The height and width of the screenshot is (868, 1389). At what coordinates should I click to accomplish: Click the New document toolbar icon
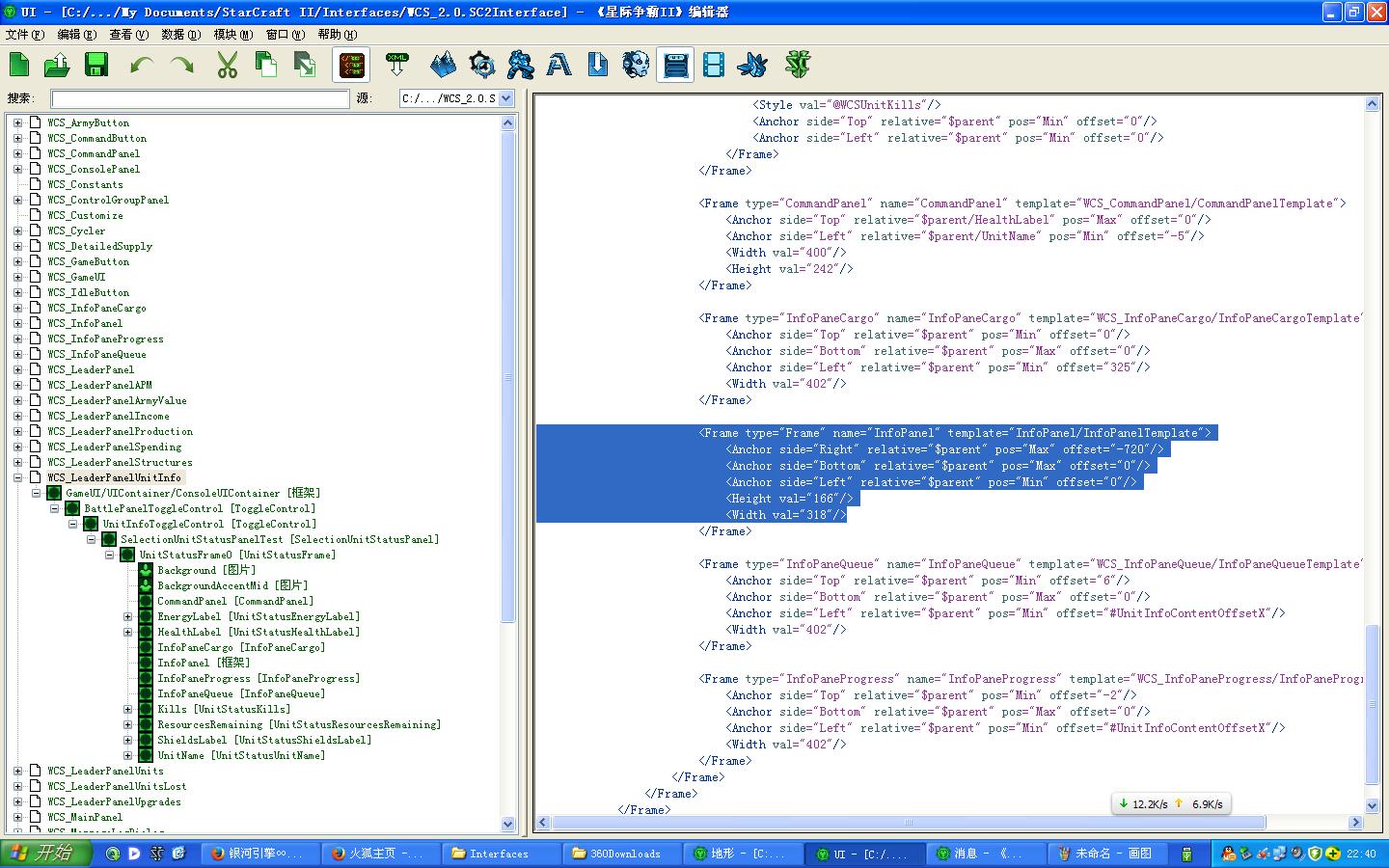click(19, 65)
